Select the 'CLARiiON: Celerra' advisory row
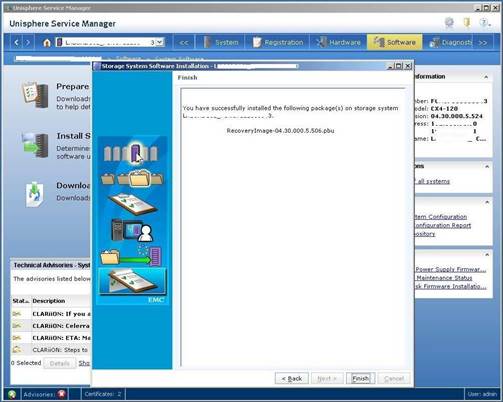Screen dimensions: 503x402 pos(51,326)
